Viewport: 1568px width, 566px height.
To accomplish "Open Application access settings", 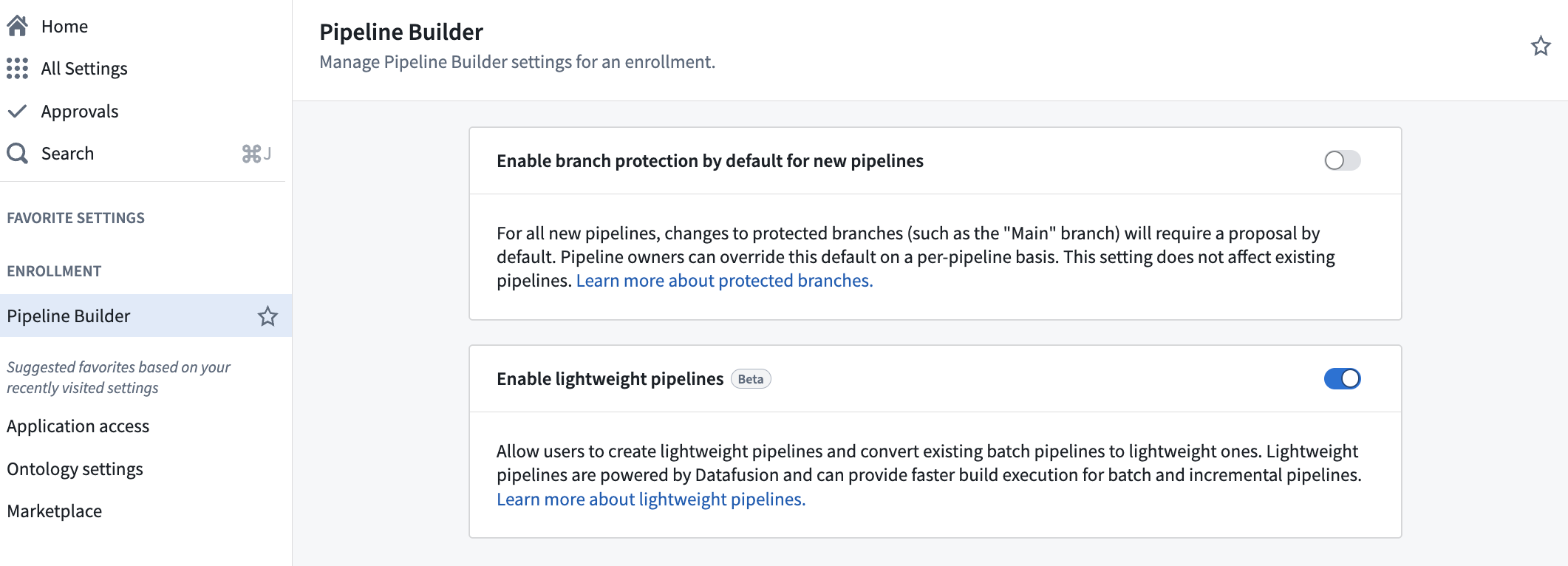I will coord(78,426).
